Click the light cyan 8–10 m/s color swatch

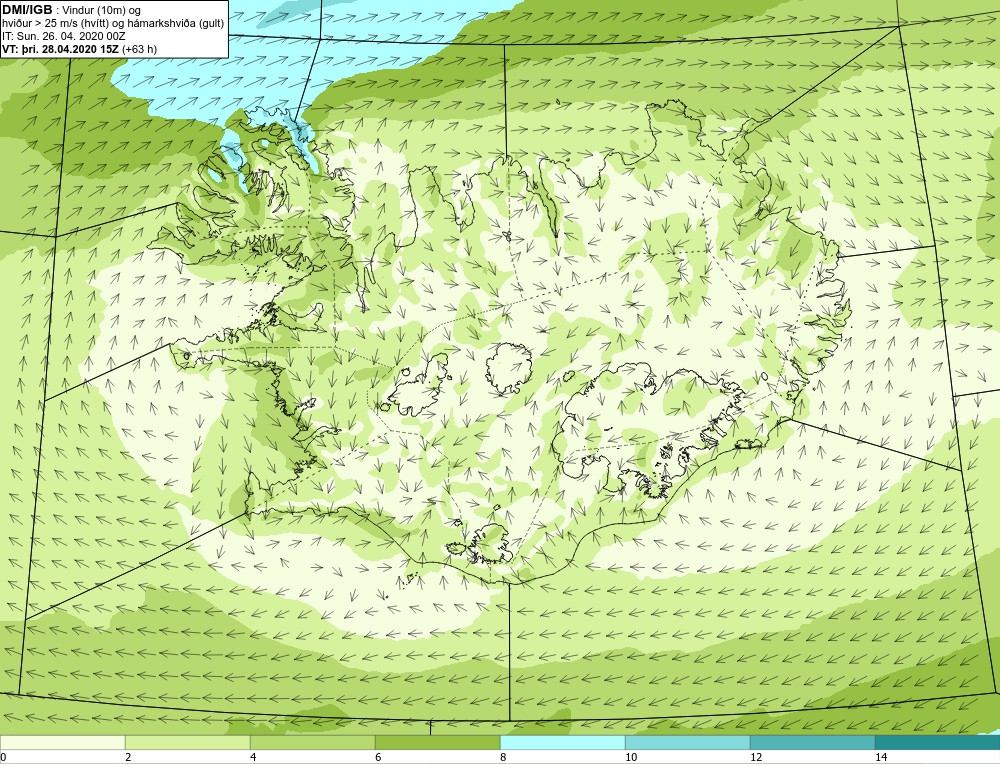pyautogui.click(x=562, y=743)
